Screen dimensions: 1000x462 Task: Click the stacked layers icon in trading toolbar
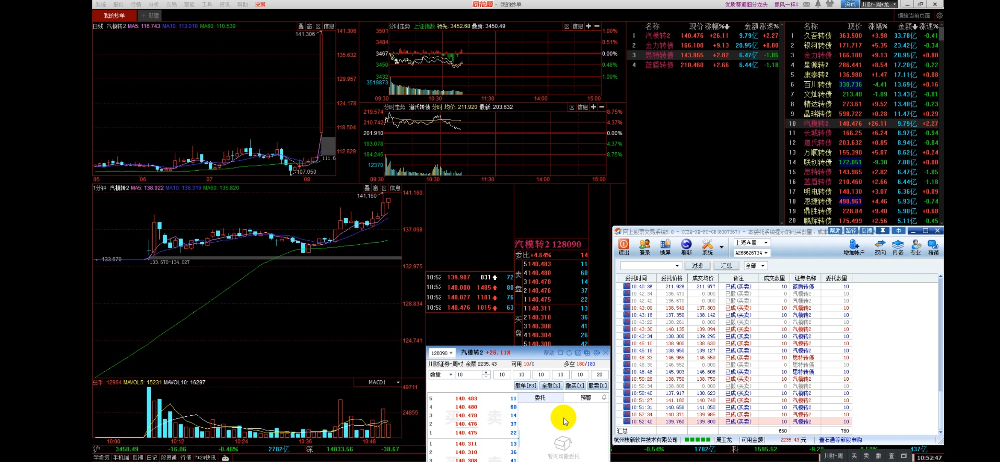click(898, 244)
